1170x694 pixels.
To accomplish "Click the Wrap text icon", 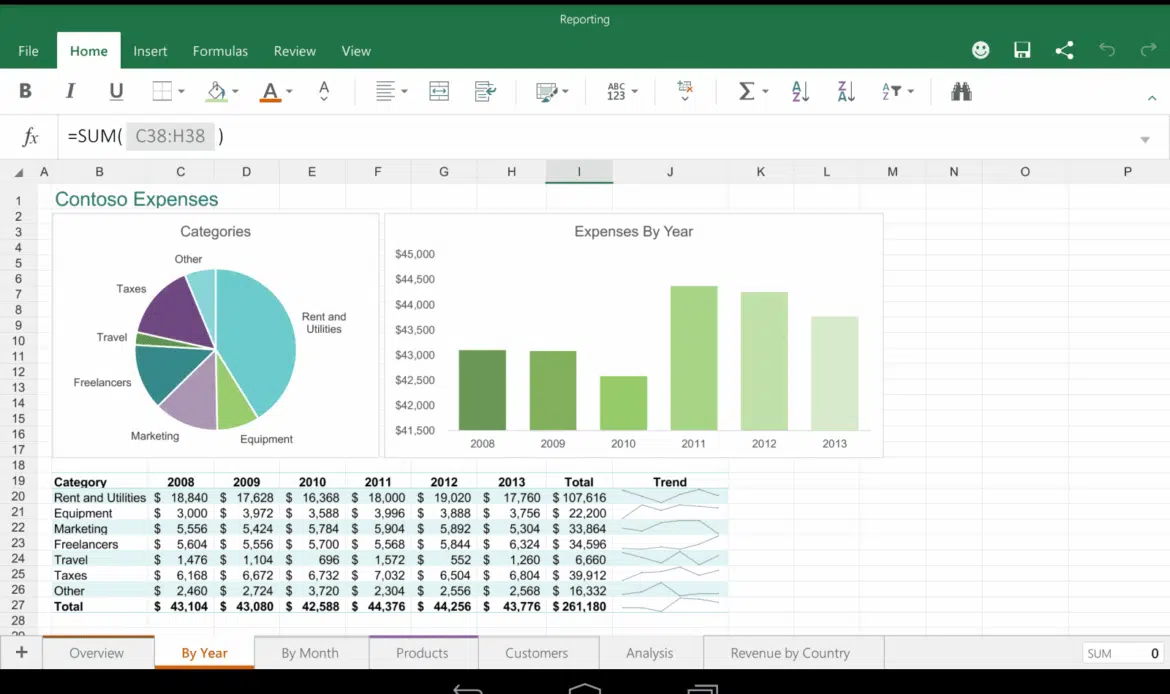I will pos(486,92).
